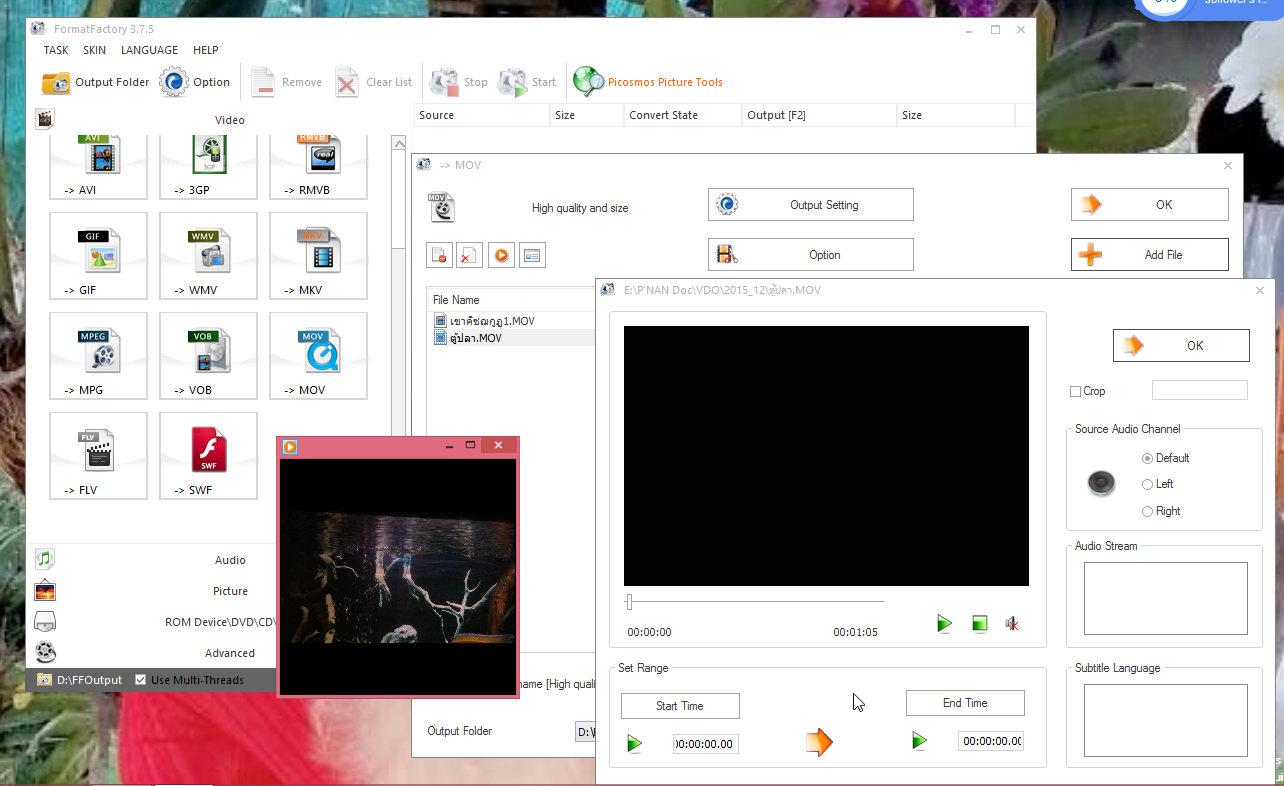Click the Source column header
Image resolution: width=1284 pixels, height=786 pixels.
[x=482, y=115]
